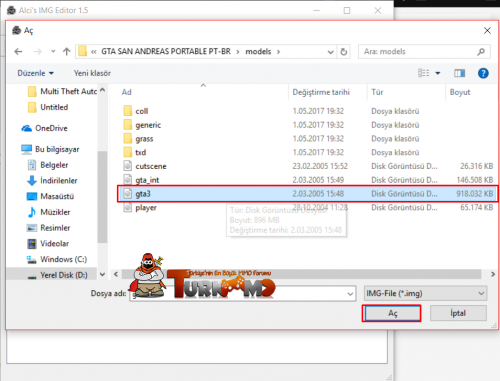Toggle the preview pane icon
Screen dimensions: 500x381
(459, 73)
